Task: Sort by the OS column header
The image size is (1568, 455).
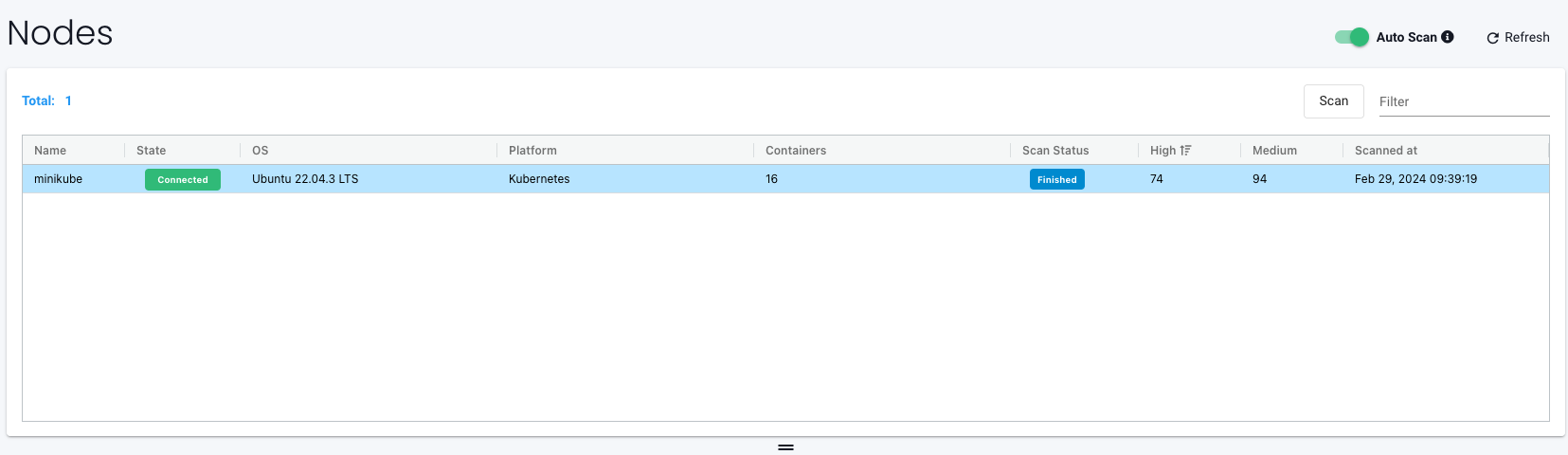Action: point(261,151)
